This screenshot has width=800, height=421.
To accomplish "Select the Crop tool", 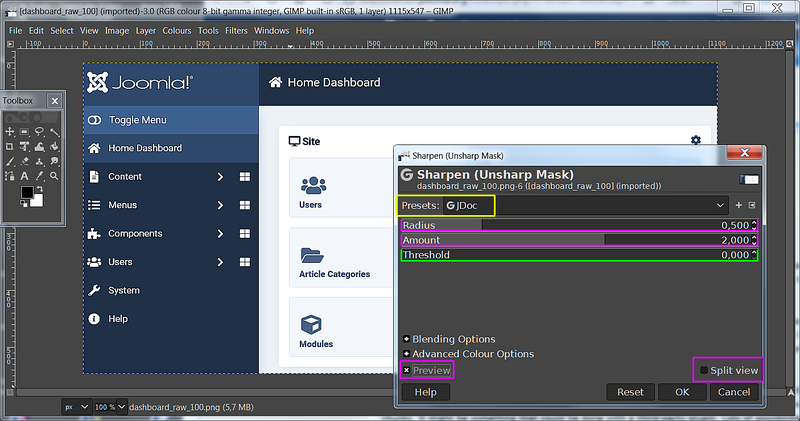I will [x=10, y=146].
